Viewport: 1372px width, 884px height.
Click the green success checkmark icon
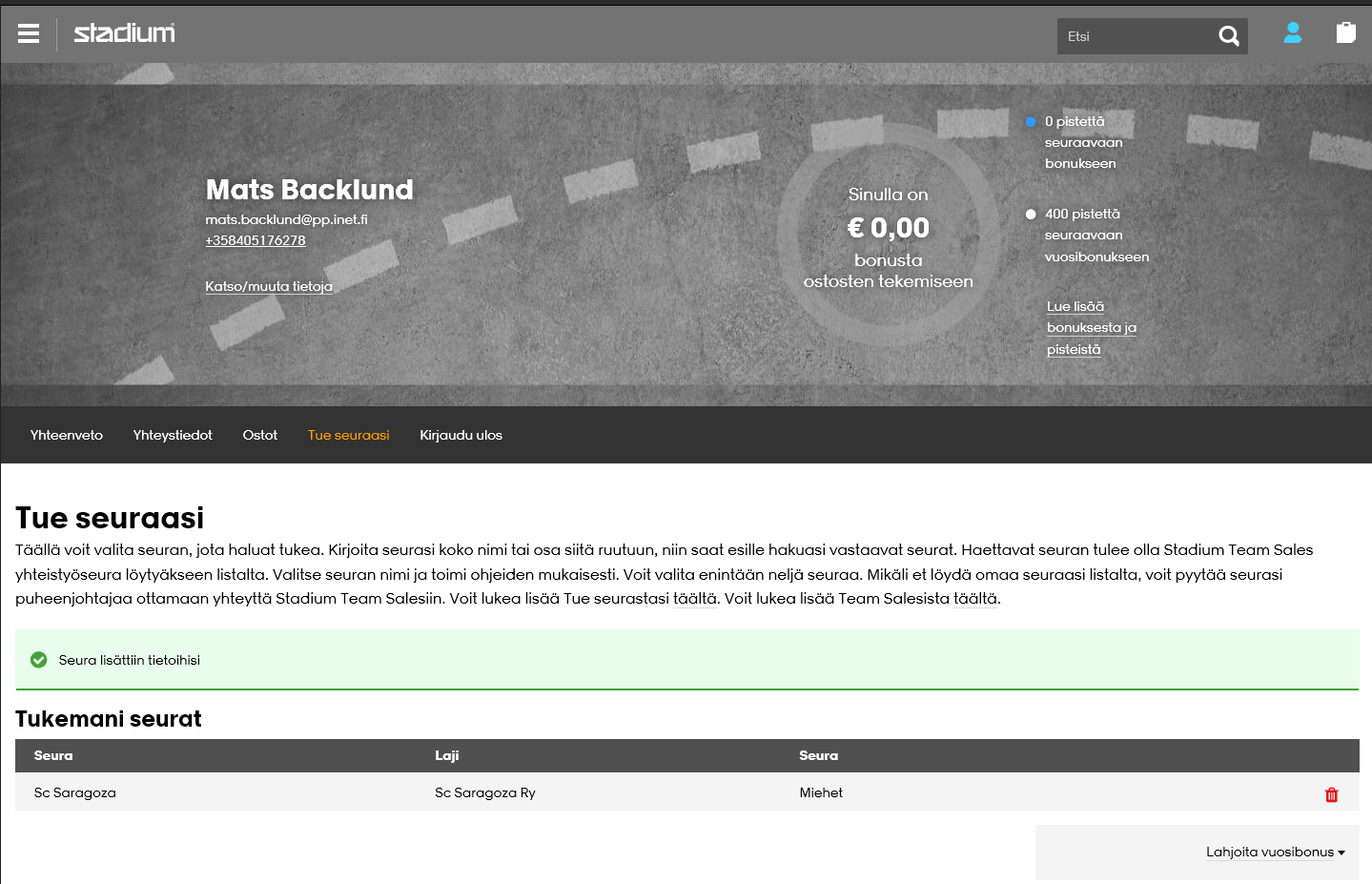tap(39, 660)
